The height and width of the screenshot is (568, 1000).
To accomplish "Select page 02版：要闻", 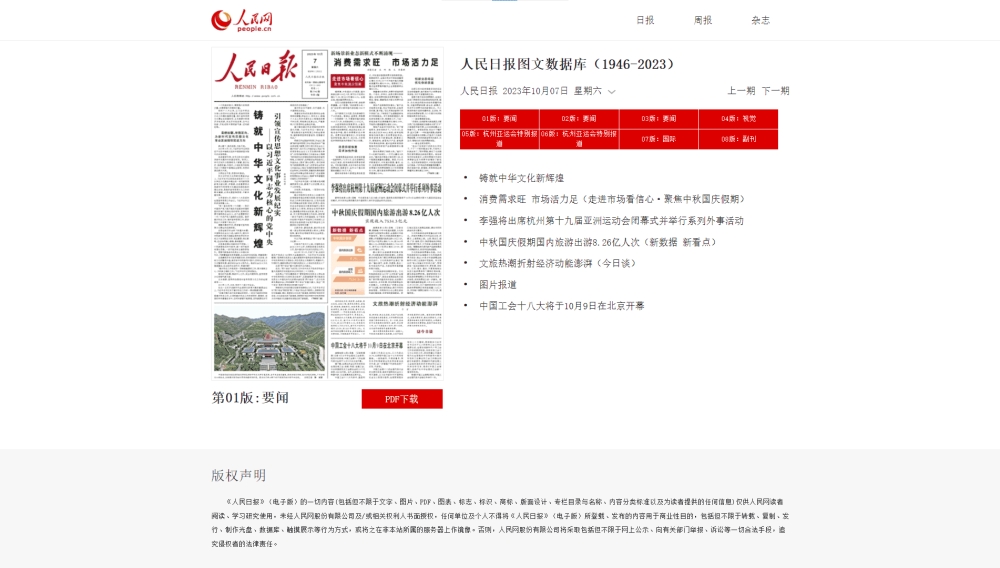I will (579, 119).
